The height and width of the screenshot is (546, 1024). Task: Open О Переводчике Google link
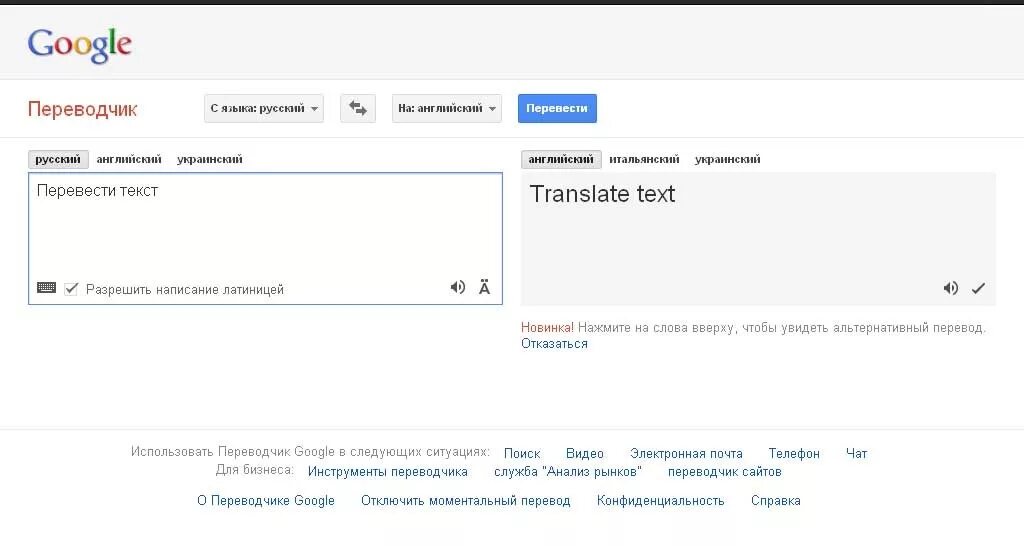tap(266, 501)
